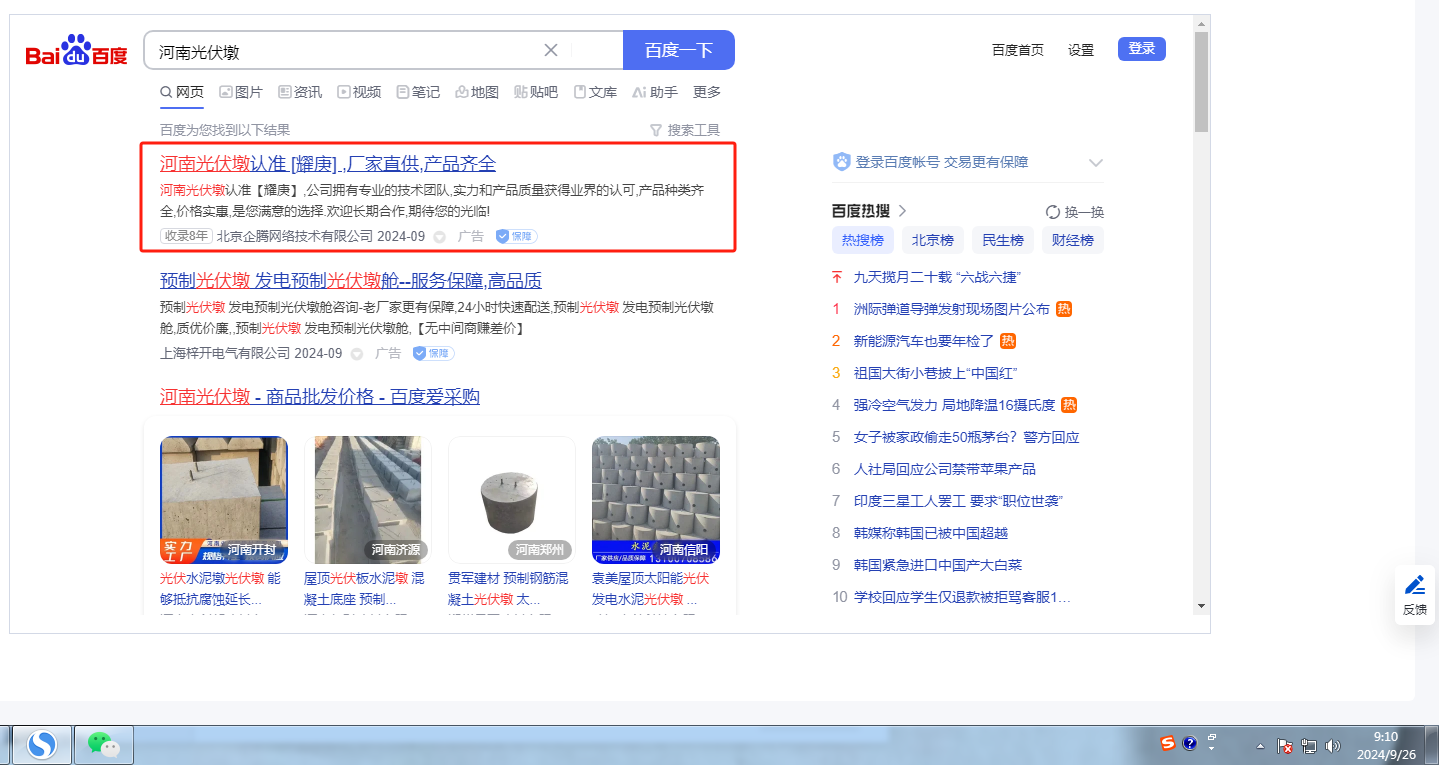Refresh hot searches with 换一换
The width and height of the screenshot is (1439, 765).
tap(1075, 212)
